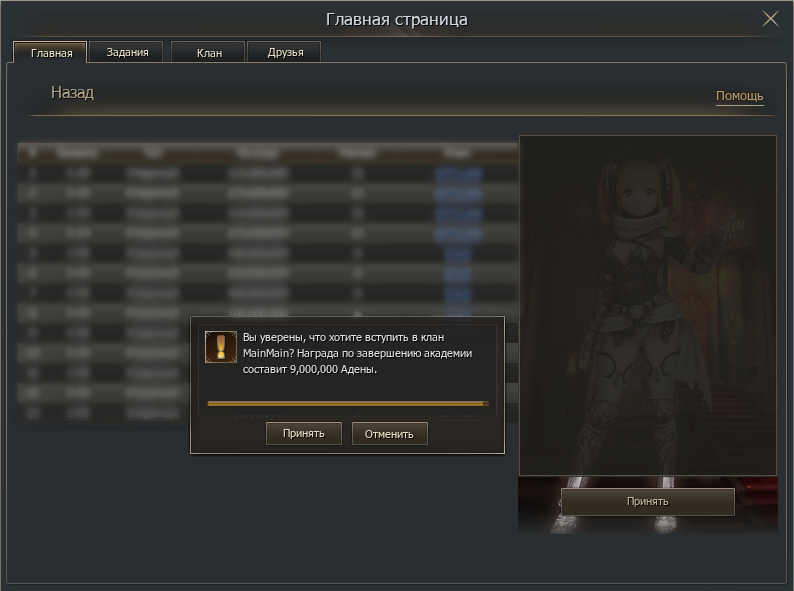Screen dimensions: 794x591
Task: Click the Главная страница window title
Action: click(396, 19)
